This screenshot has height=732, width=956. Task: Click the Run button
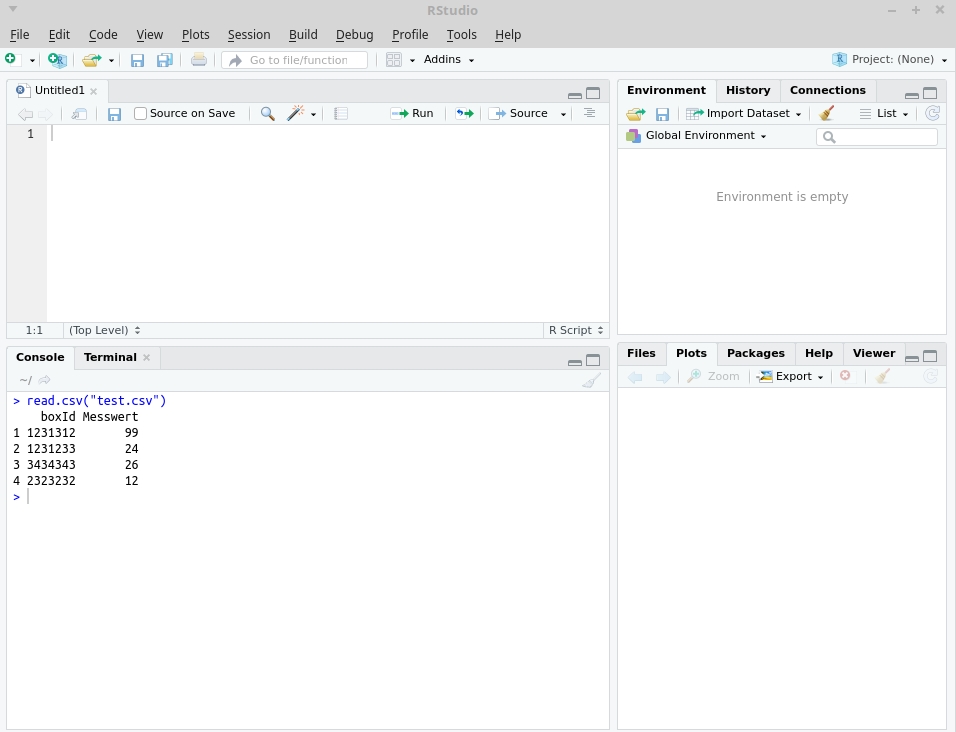(x=412, y=113)
